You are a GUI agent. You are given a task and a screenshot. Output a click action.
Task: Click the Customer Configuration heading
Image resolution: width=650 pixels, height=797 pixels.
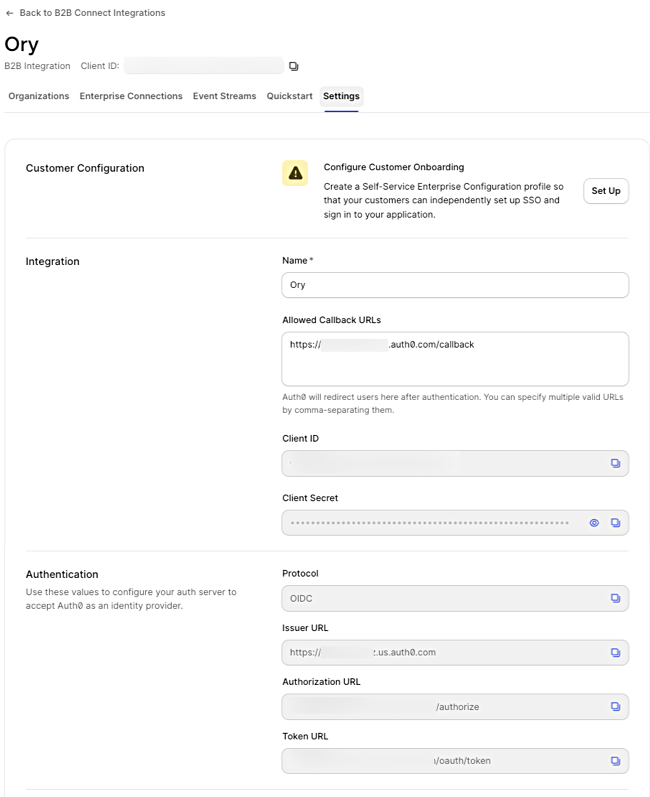click(x=85, y=168)
